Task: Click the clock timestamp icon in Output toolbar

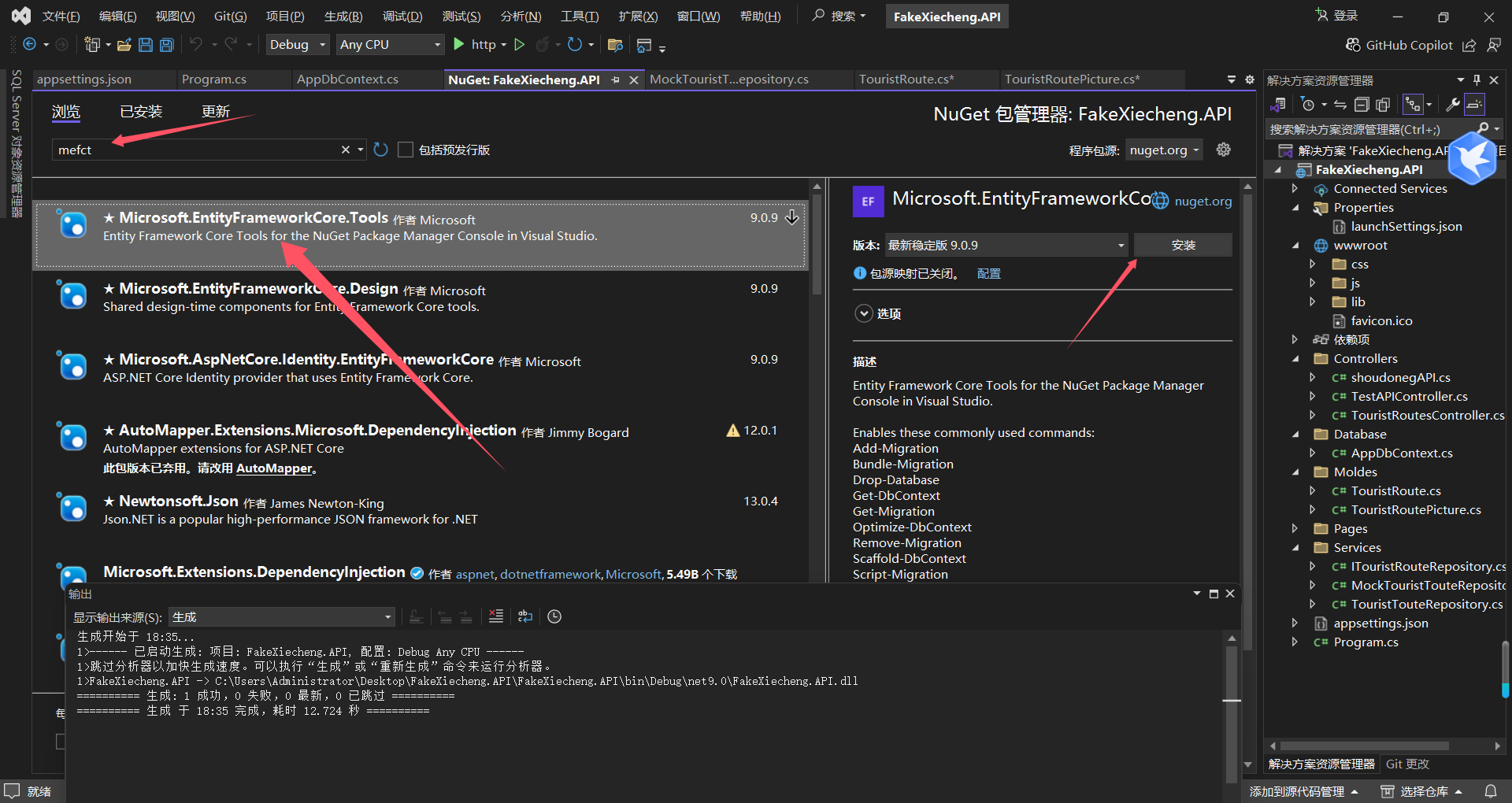Action: pyautogui.click(x=554, y=616)
